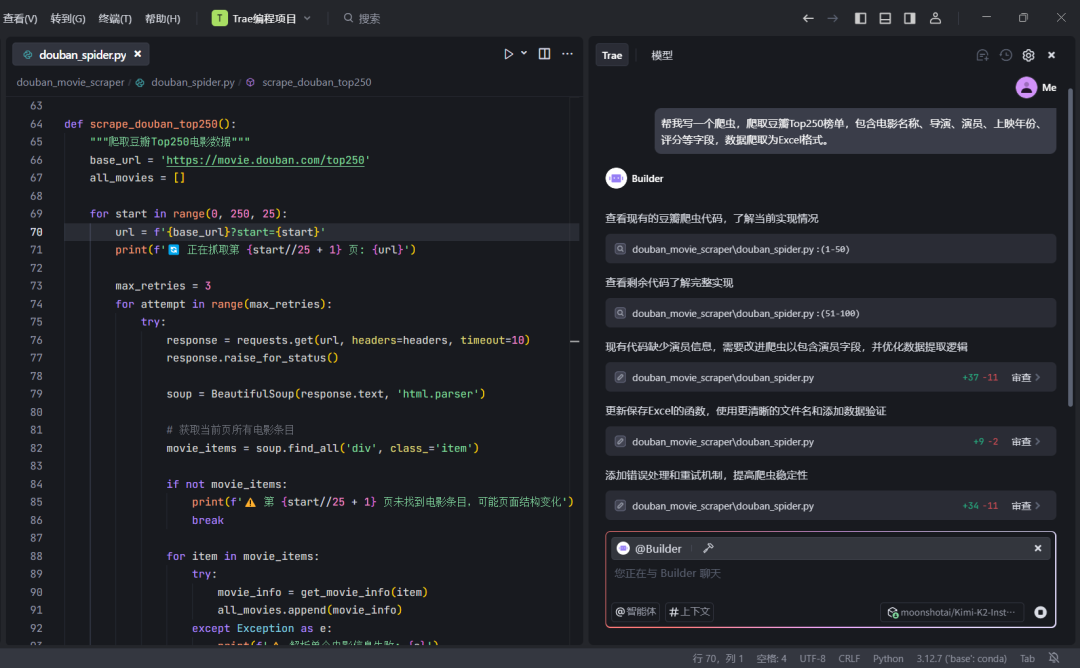Open file reference douban_spider.py (51-100)
The width and height of the screenshot is (1080, 668).
[830, 313]
